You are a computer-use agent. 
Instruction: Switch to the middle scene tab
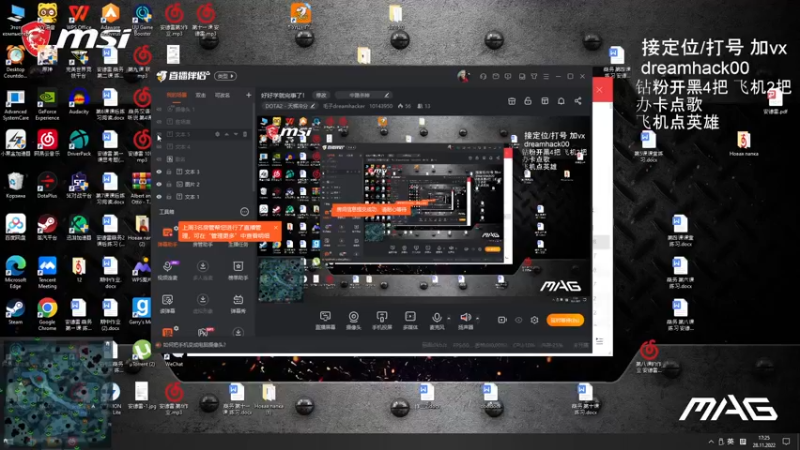(201, 95)
